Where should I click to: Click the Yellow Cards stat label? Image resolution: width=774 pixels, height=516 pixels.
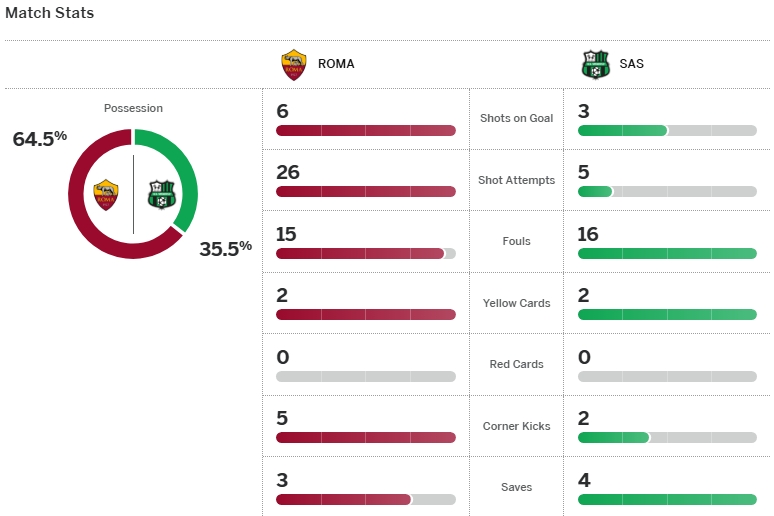pyautogui.click(x=516, y=303)
